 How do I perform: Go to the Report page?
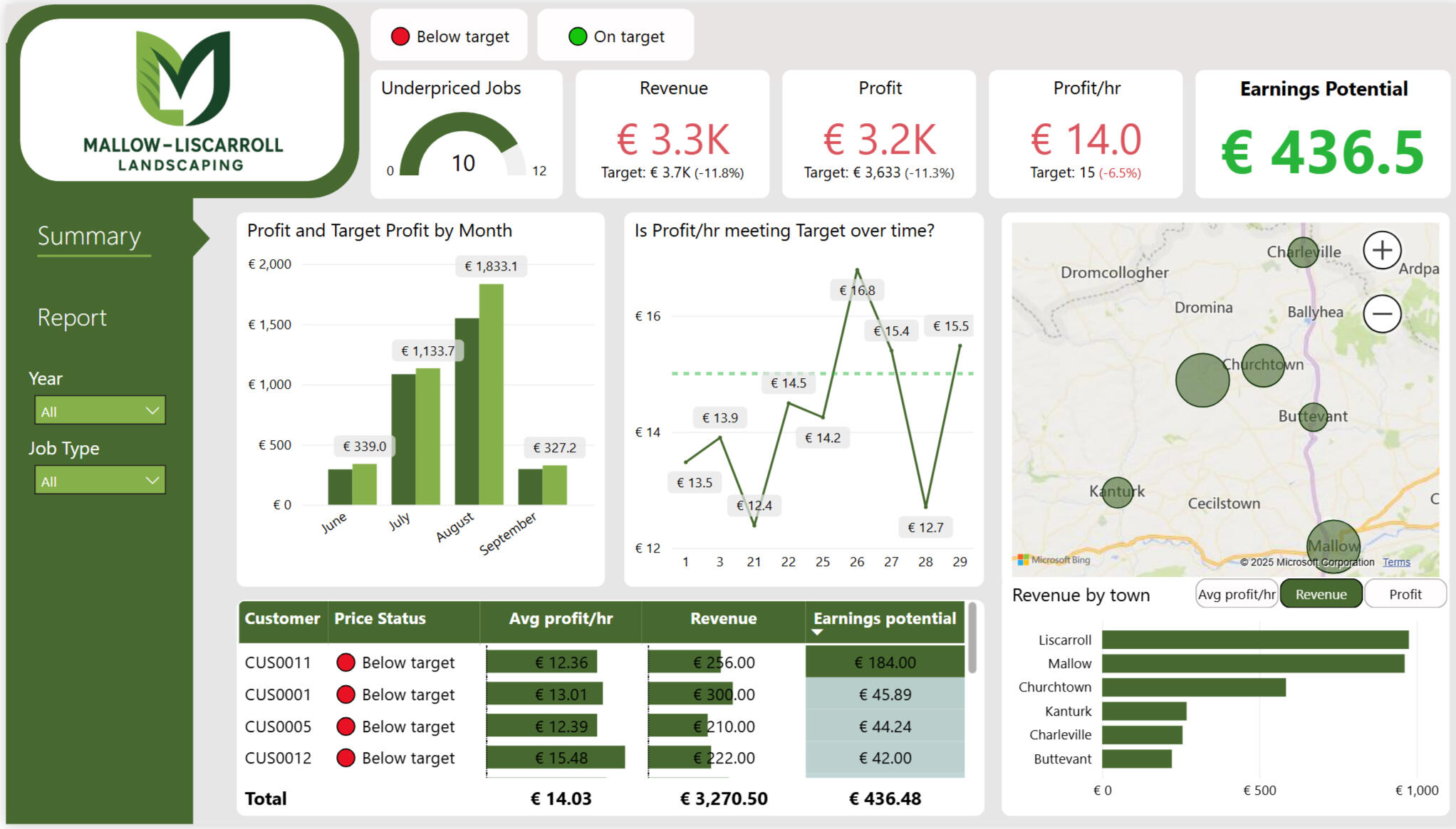tap(72, 318)
